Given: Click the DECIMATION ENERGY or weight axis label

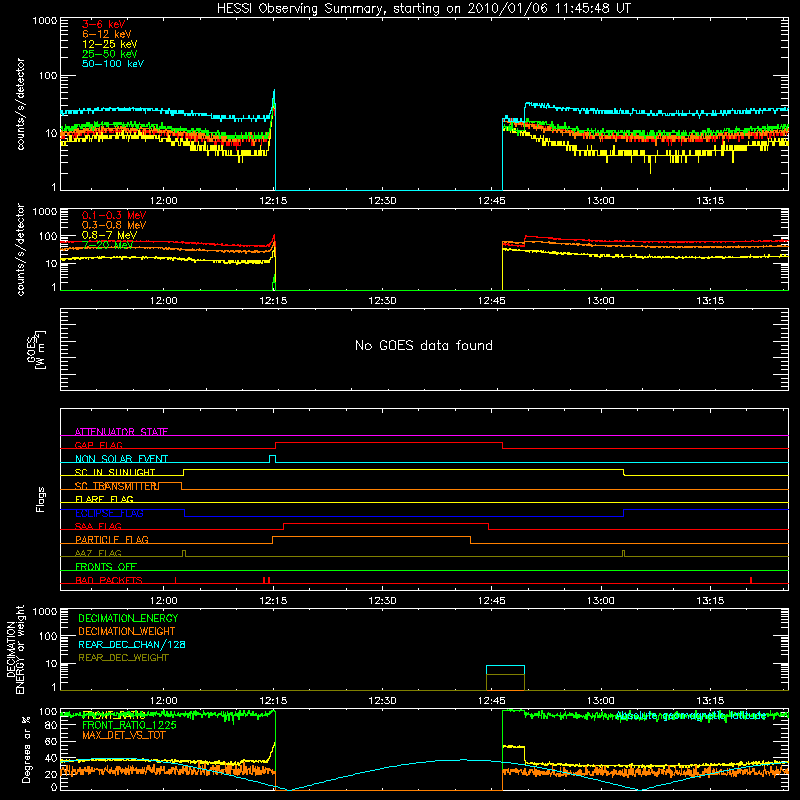Looking at the screenshot, I should click(15, 649).
